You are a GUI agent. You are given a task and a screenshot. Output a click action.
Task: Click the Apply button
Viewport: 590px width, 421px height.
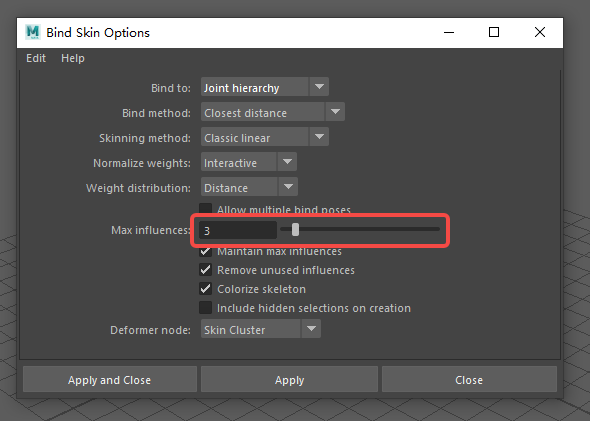click(289, 379)
